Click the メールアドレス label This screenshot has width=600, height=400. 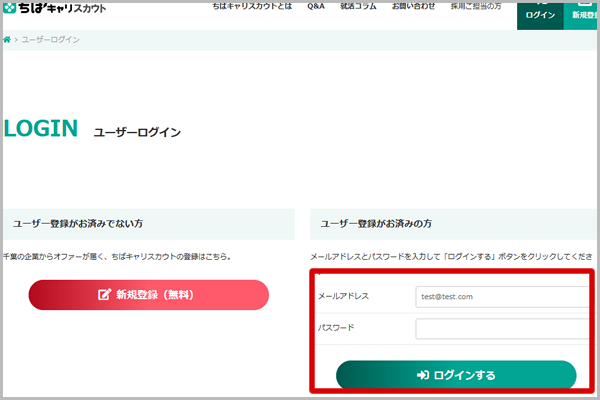pyautogui.click(x=343, y=296)
